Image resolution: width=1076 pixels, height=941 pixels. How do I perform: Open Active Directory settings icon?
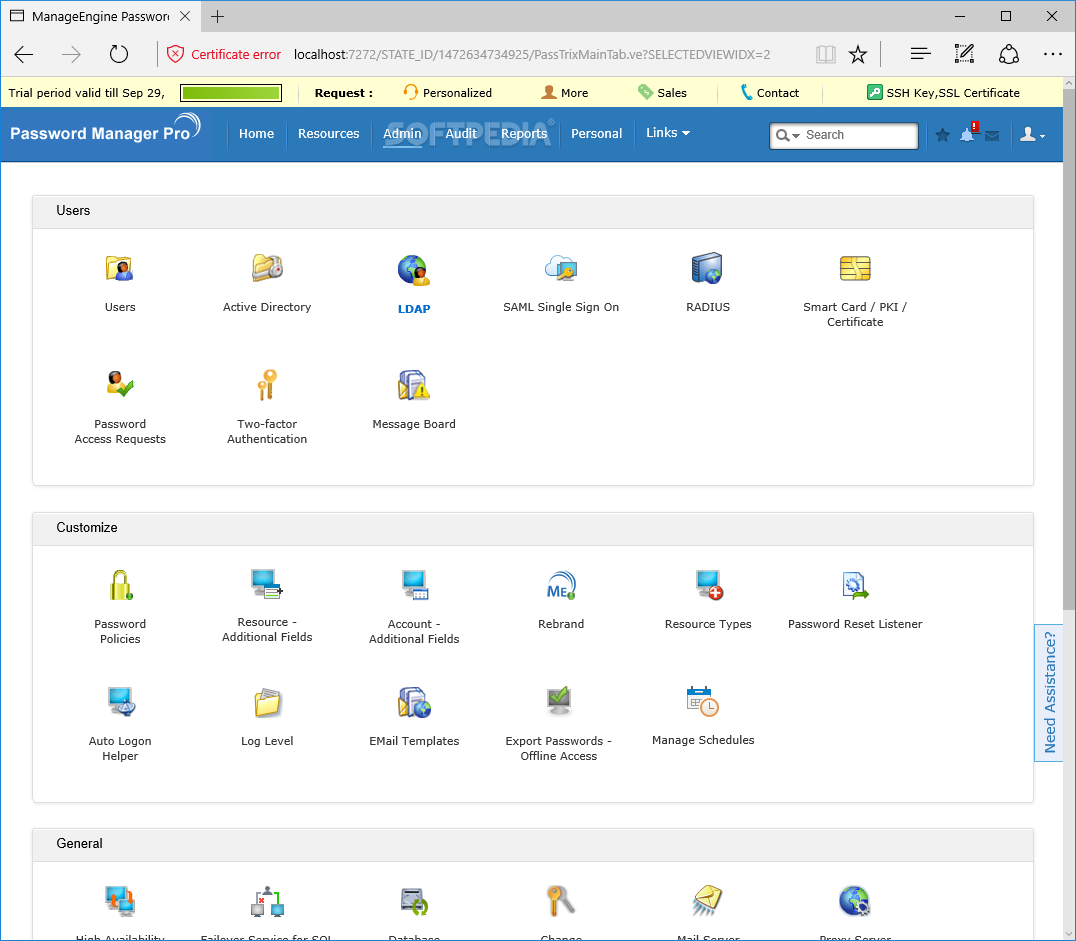tap(267, 268)
